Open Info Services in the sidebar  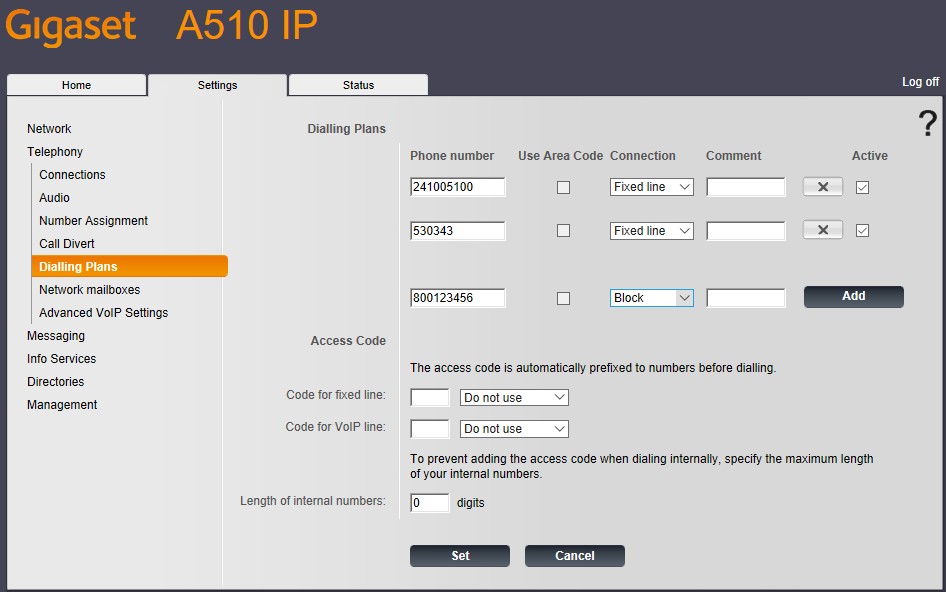click(x=62, y=358)
